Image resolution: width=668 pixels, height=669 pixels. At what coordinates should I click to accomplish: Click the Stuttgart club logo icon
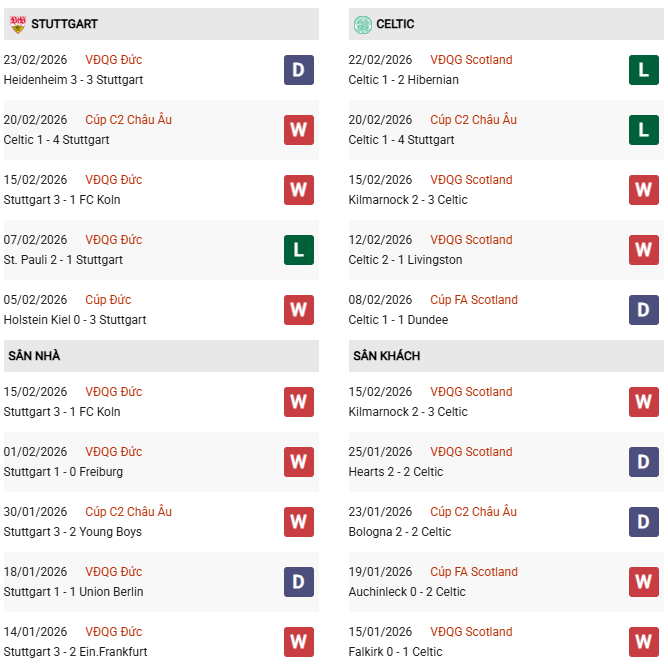coord(17,24)
